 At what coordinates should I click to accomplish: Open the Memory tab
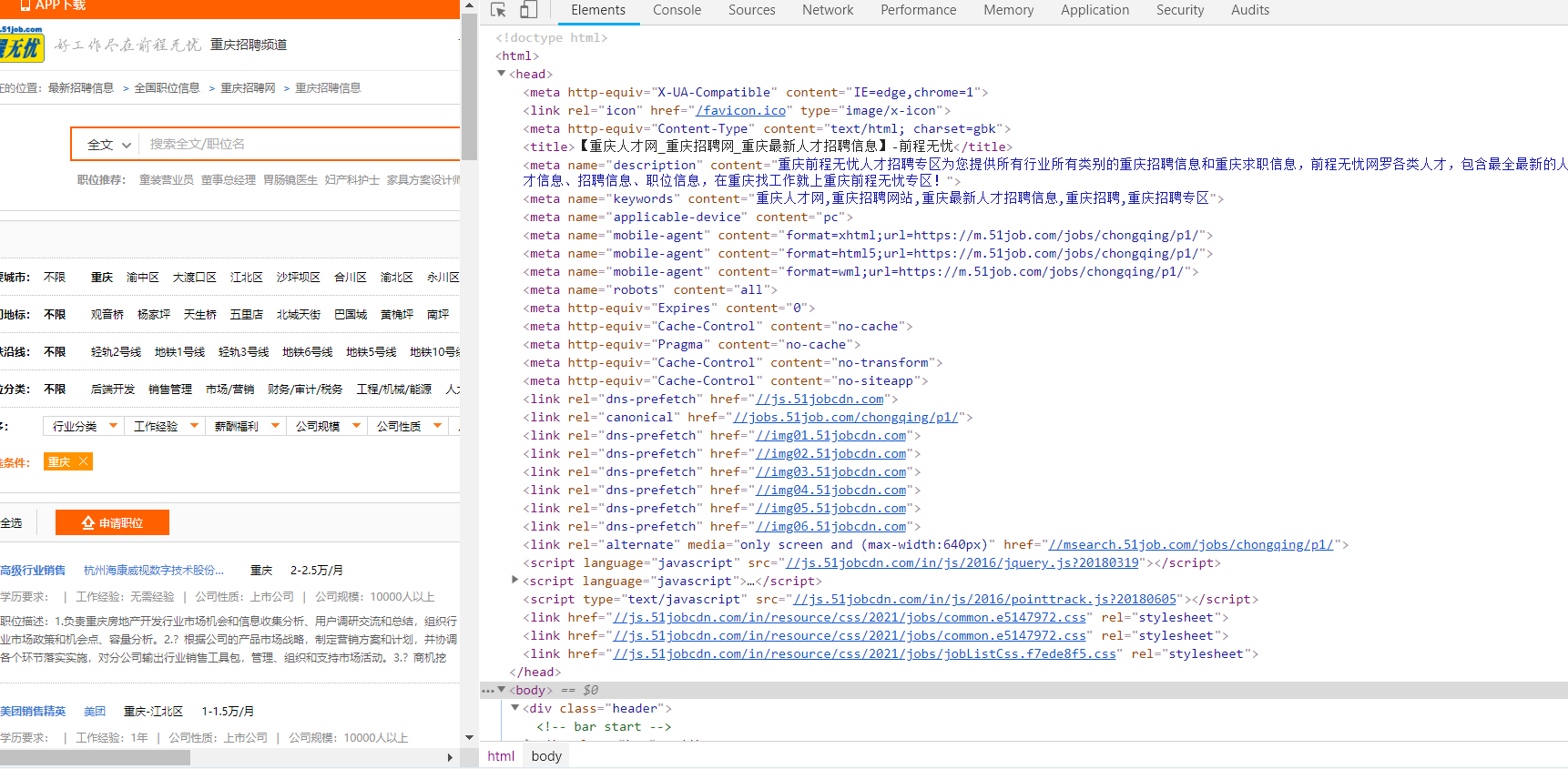point(1008,10)
